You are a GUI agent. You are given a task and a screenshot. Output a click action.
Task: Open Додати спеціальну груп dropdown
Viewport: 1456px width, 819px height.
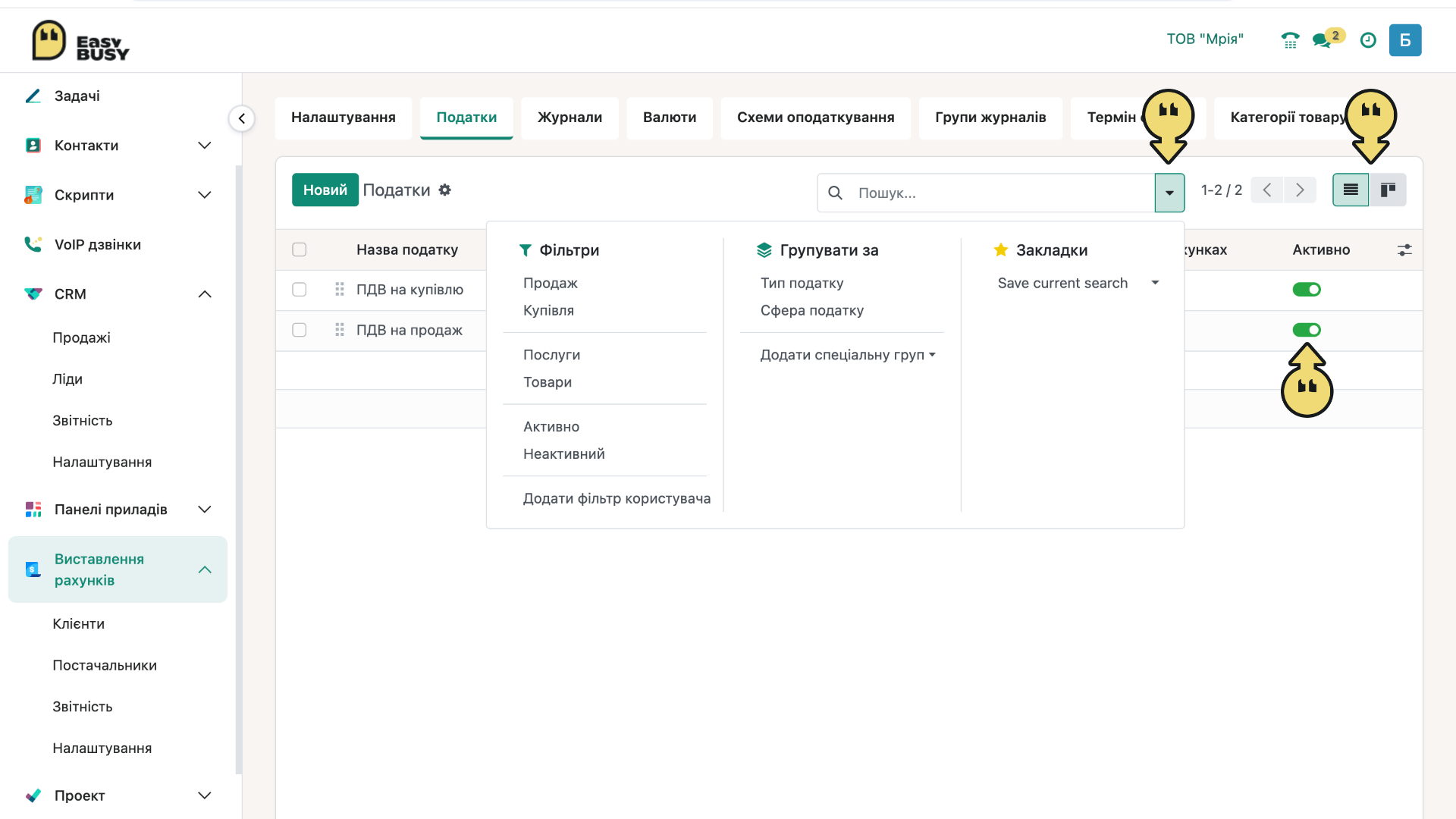click(x=848, y=355)
